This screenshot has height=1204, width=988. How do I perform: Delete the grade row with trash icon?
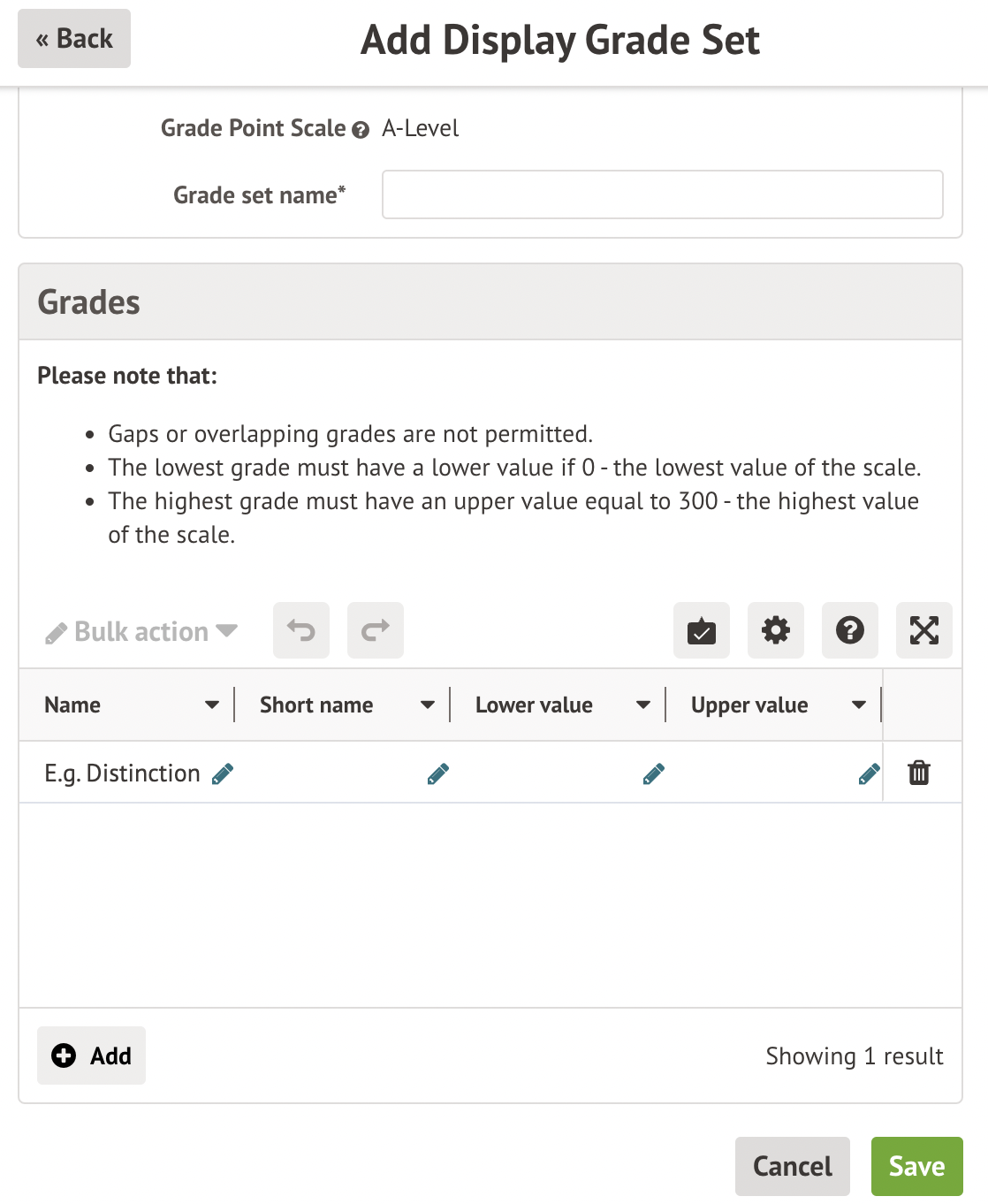(x=919, y=773)
